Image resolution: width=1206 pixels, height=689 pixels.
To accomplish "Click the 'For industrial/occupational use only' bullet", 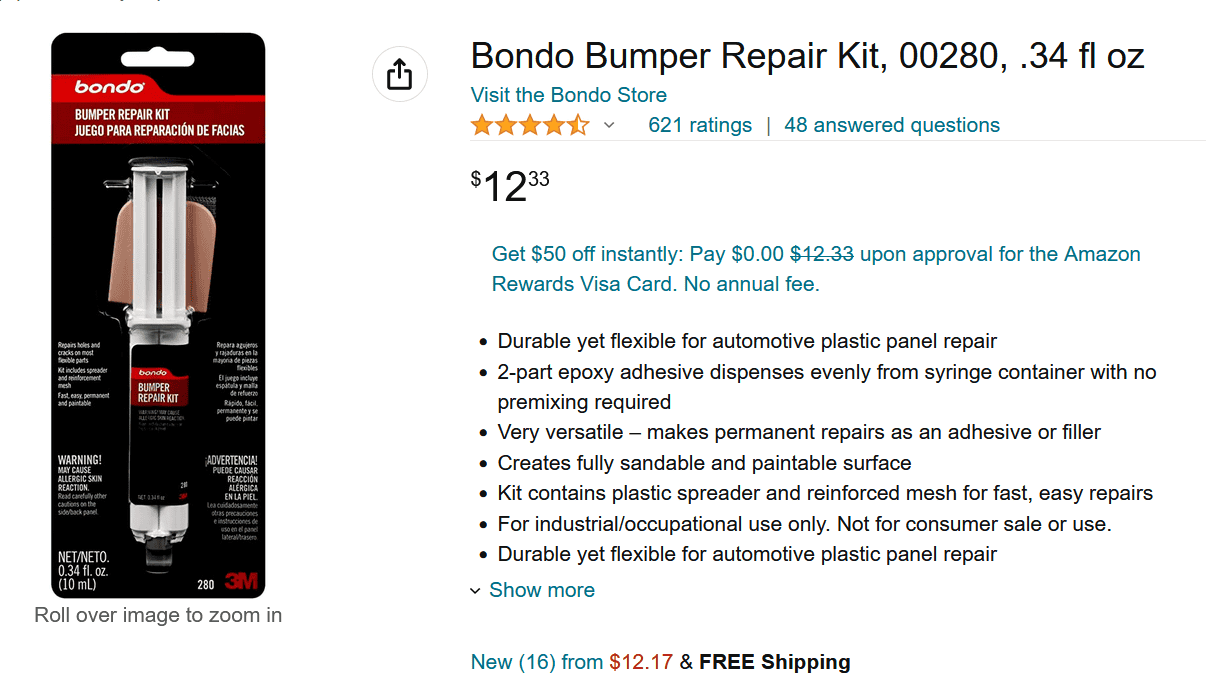I will pos(804,524).
